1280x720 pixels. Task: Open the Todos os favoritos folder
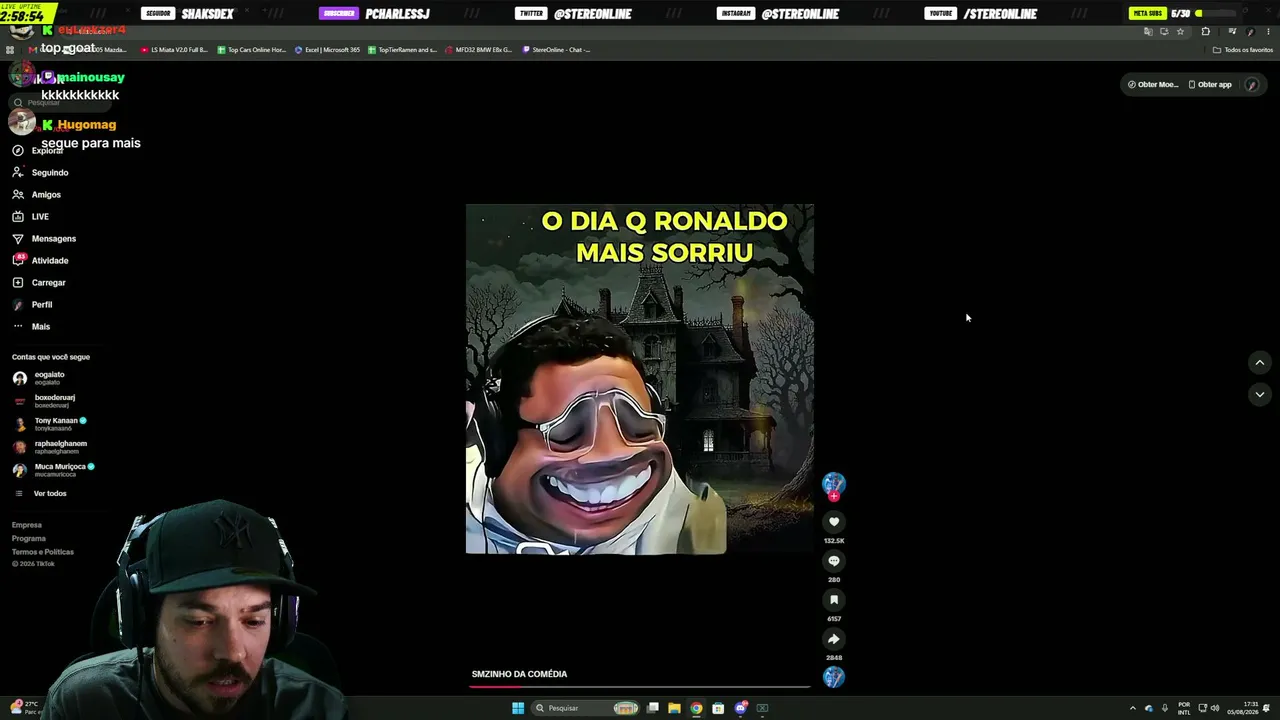1243,50
